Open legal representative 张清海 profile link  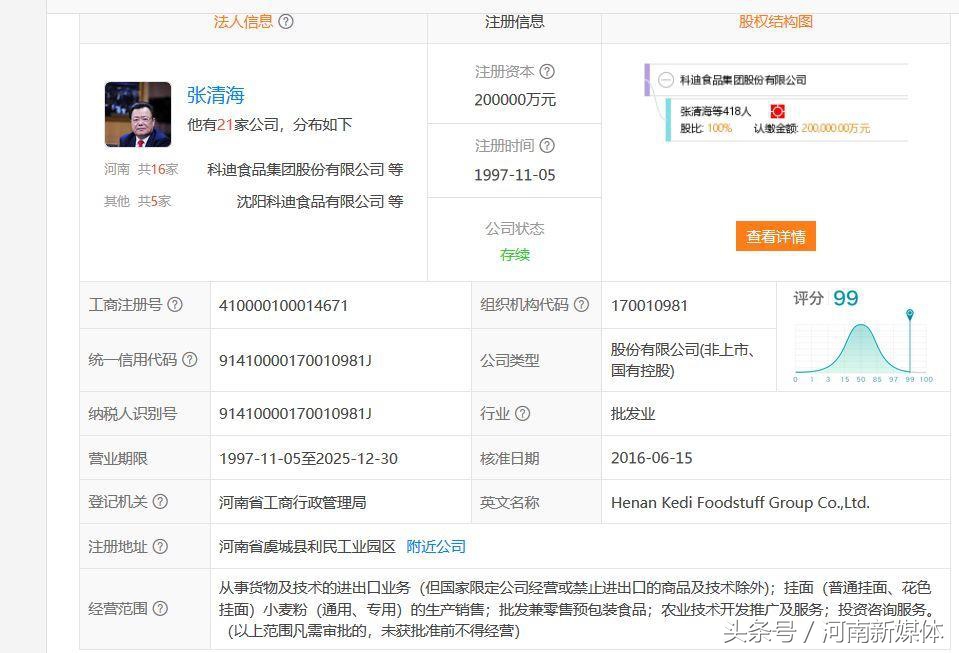216,94
